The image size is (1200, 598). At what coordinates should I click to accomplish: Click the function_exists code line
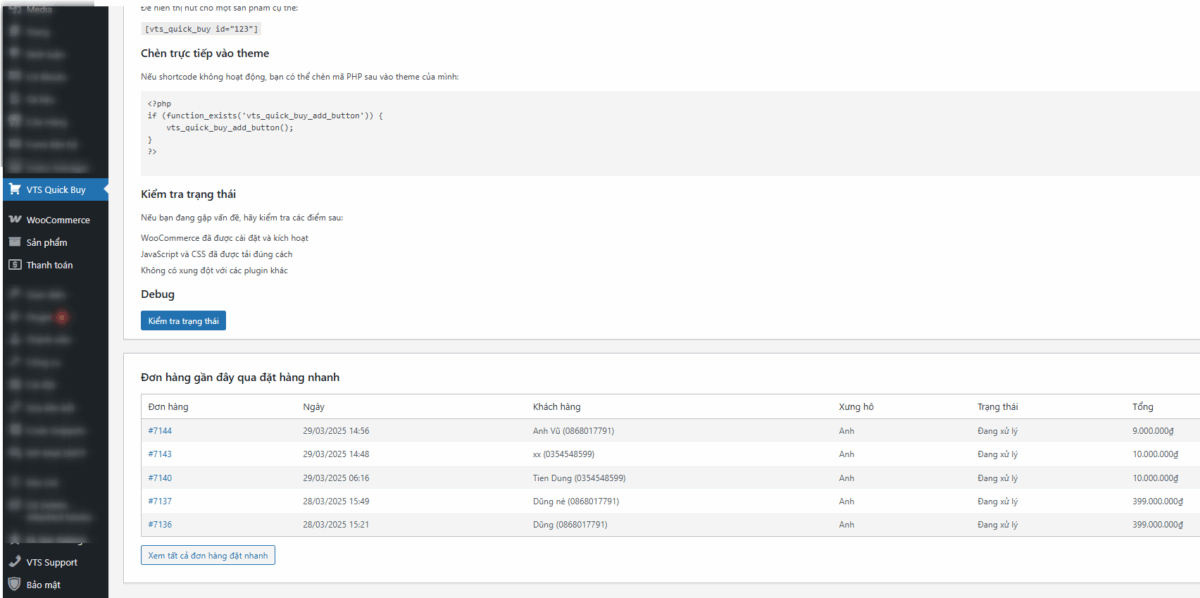tap(265, 116)
